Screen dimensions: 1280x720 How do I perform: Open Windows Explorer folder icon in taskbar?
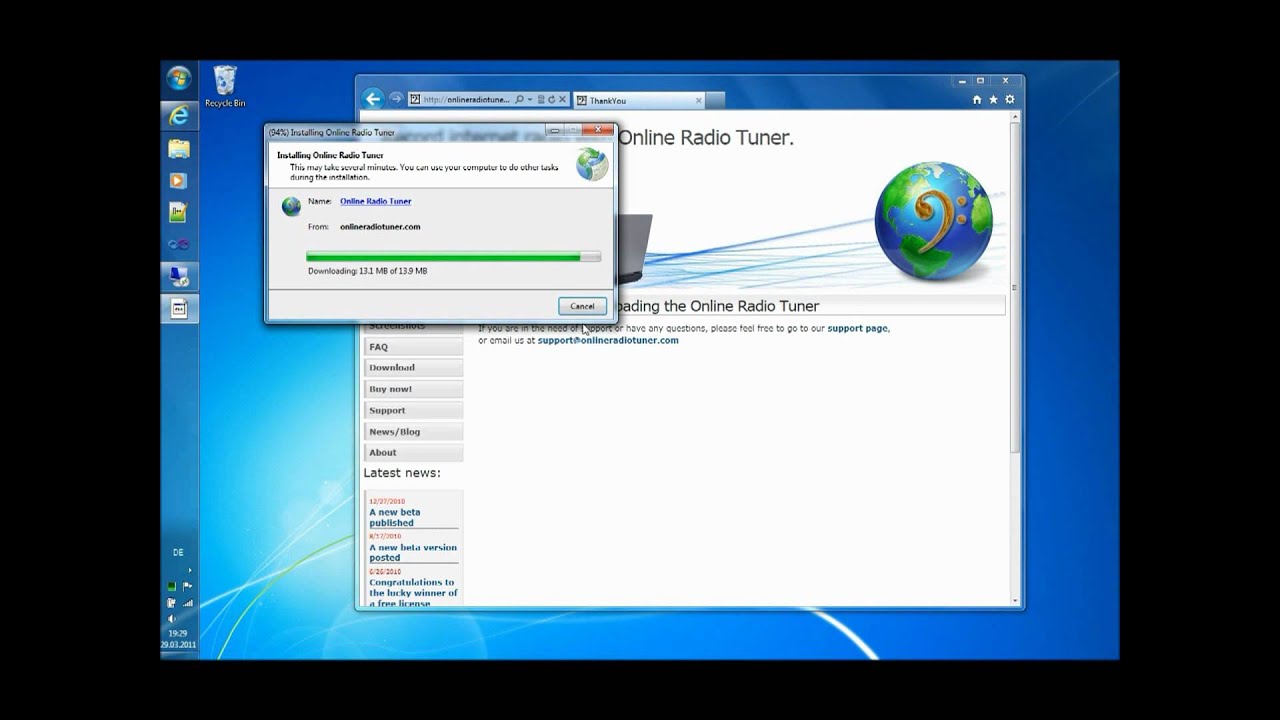tap(179, 149)
